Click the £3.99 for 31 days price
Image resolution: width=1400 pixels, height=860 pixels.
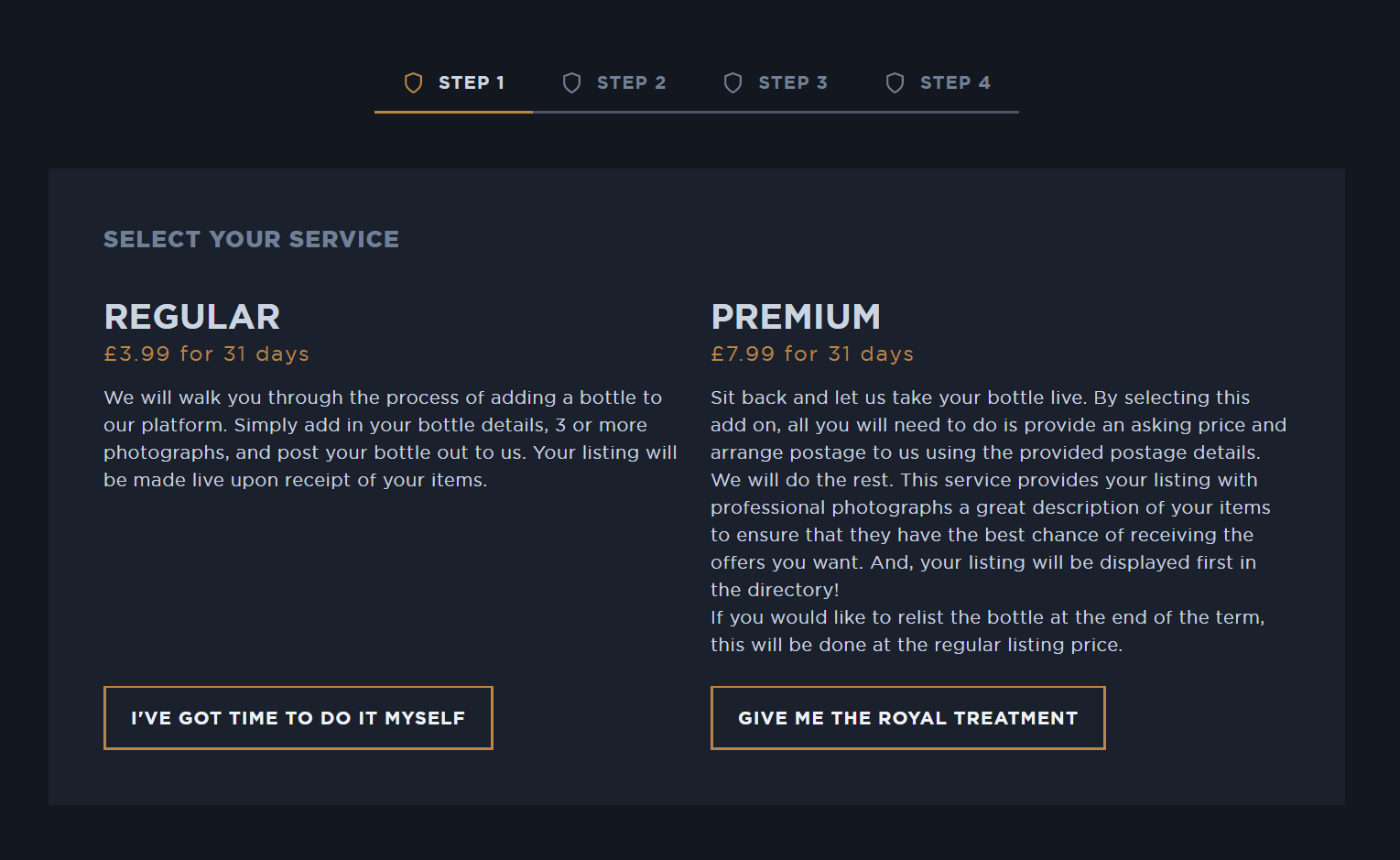(206, 354)
